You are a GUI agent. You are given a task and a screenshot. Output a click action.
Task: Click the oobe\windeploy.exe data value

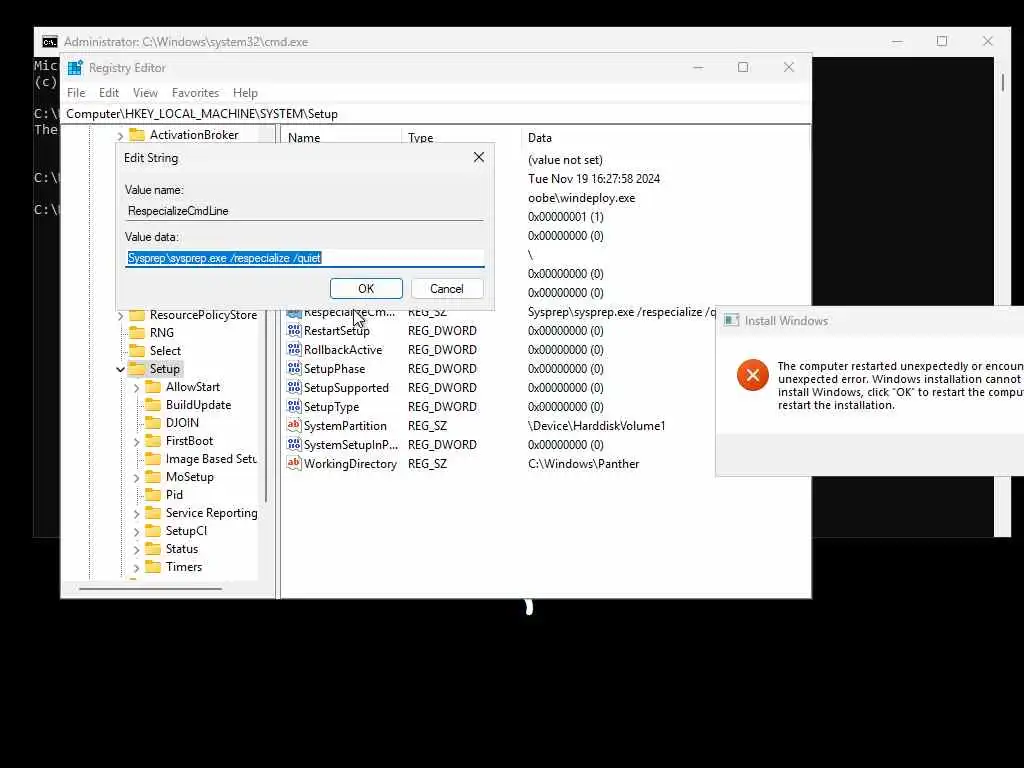pos(581,198)
